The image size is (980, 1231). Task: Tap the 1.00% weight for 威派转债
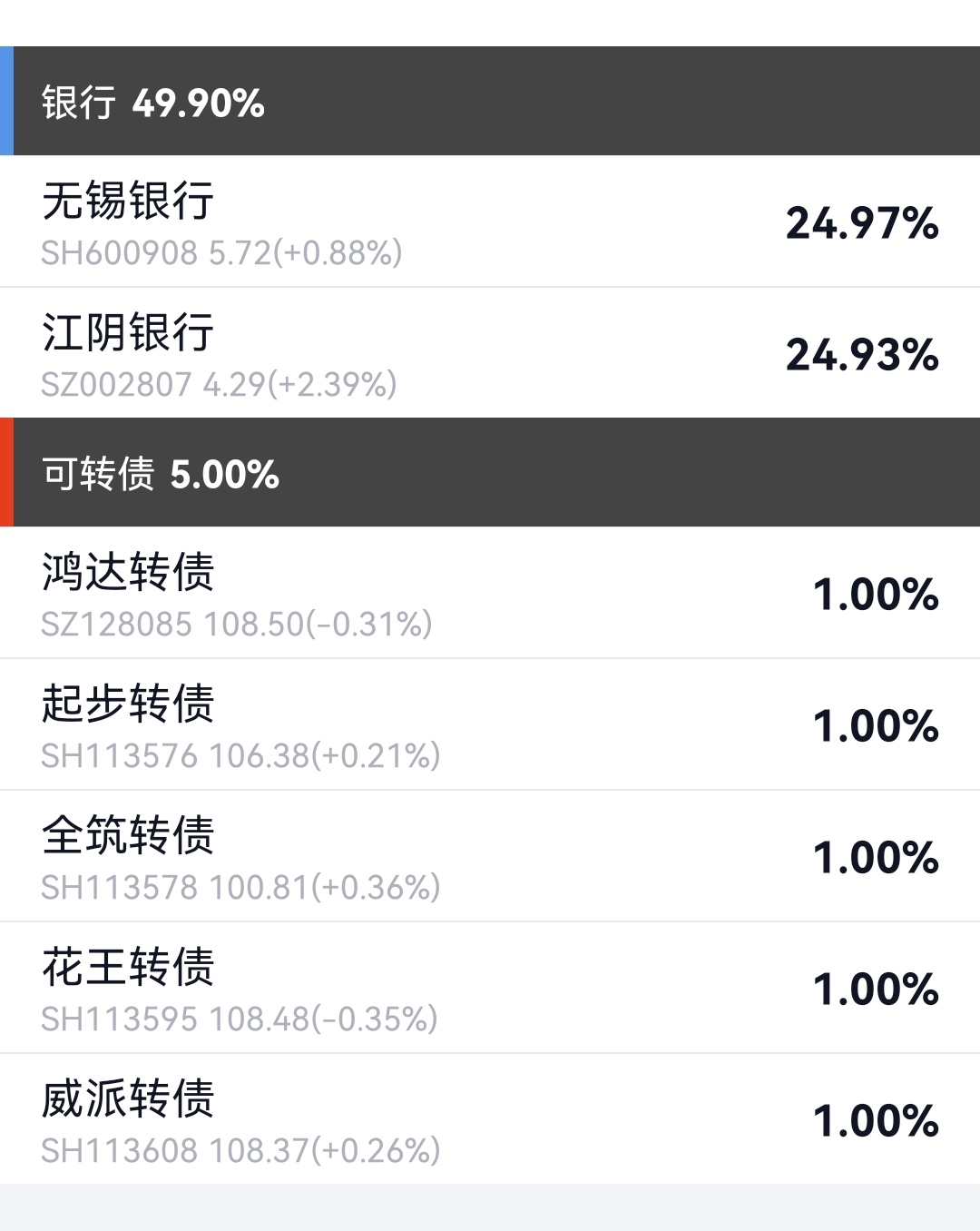875,1121
